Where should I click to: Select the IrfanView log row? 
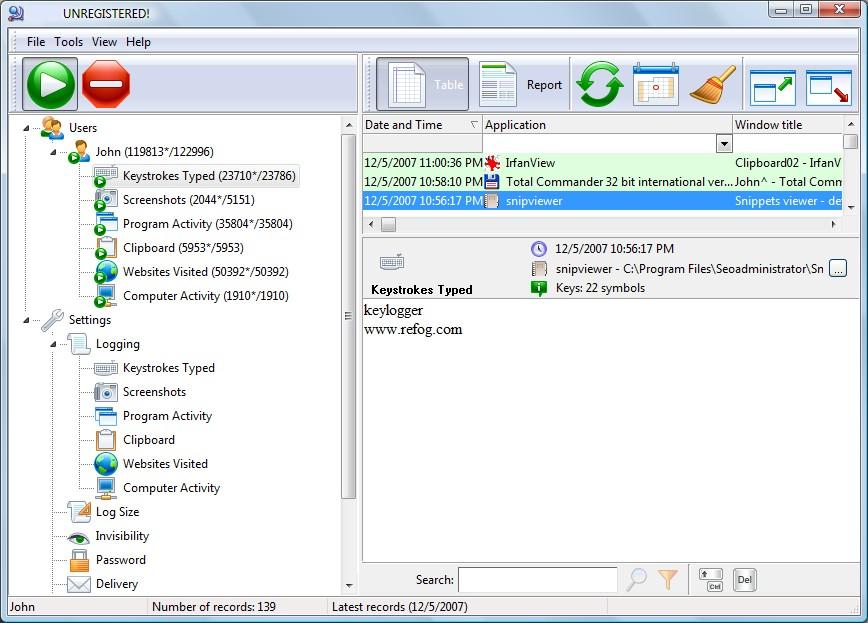pyautogui.click(x=602, y=163)
